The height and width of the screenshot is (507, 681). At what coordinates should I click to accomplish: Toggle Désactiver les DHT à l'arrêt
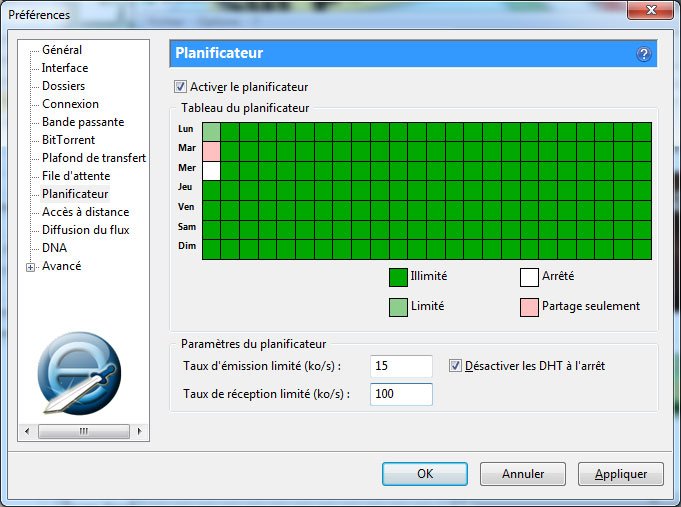click(455, 366)
